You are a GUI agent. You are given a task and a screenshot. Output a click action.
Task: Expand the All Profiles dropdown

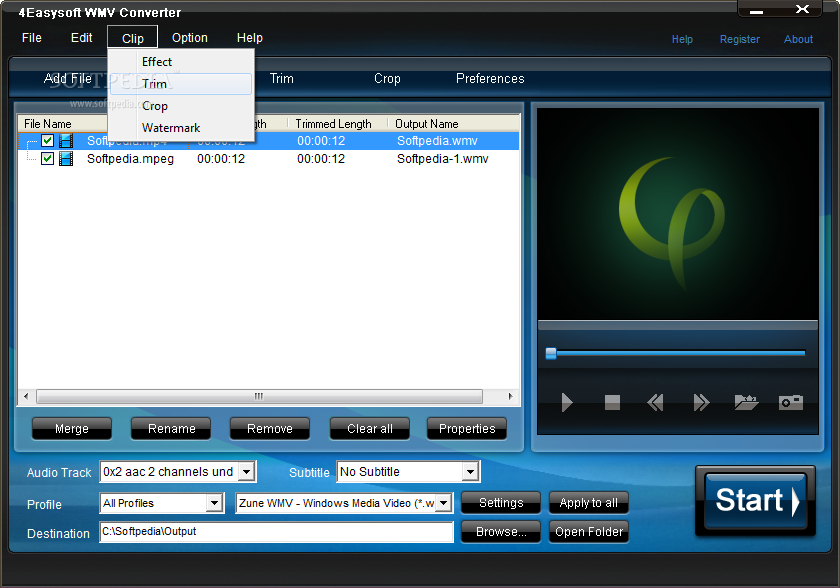click(x=214, y=503)
